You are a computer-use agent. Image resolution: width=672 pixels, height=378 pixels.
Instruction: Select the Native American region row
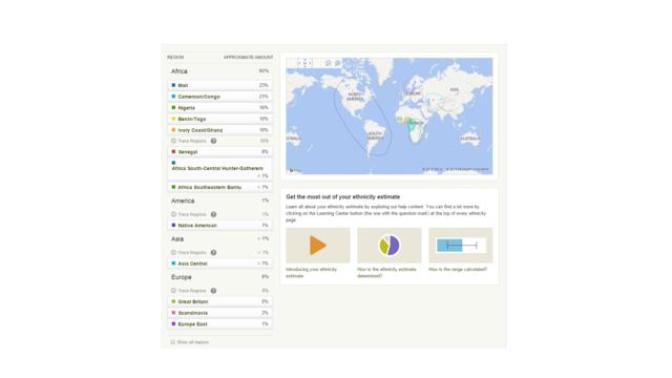coord(220,225)
